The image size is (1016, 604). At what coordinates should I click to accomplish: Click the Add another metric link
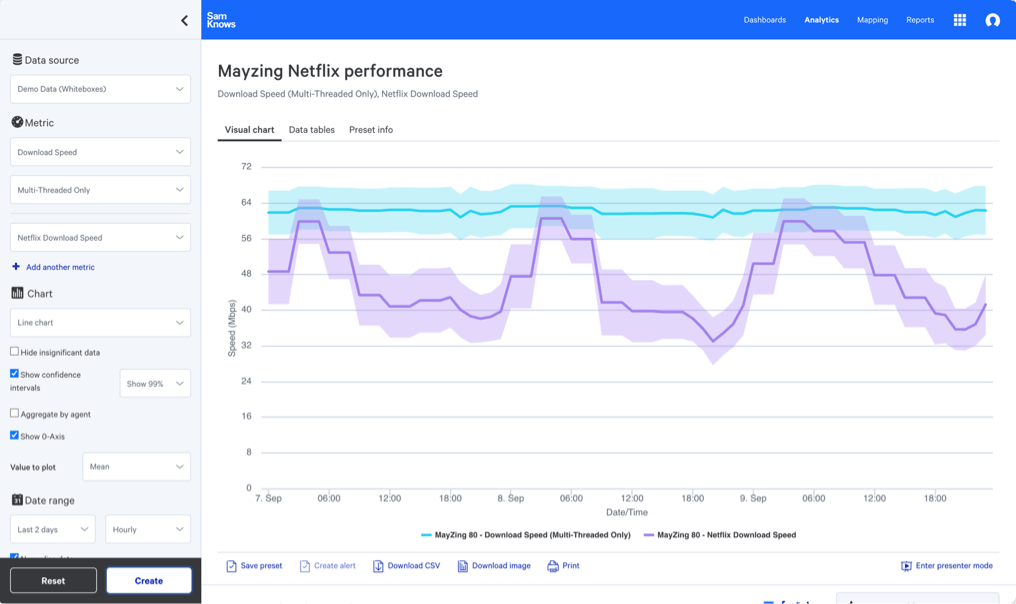(60, 267)
